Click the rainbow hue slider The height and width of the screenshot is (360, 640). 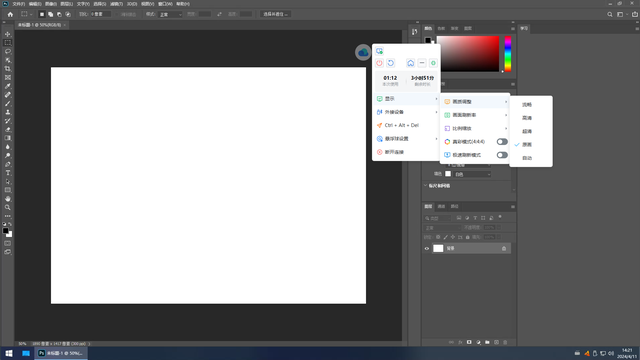pos(508,54)
